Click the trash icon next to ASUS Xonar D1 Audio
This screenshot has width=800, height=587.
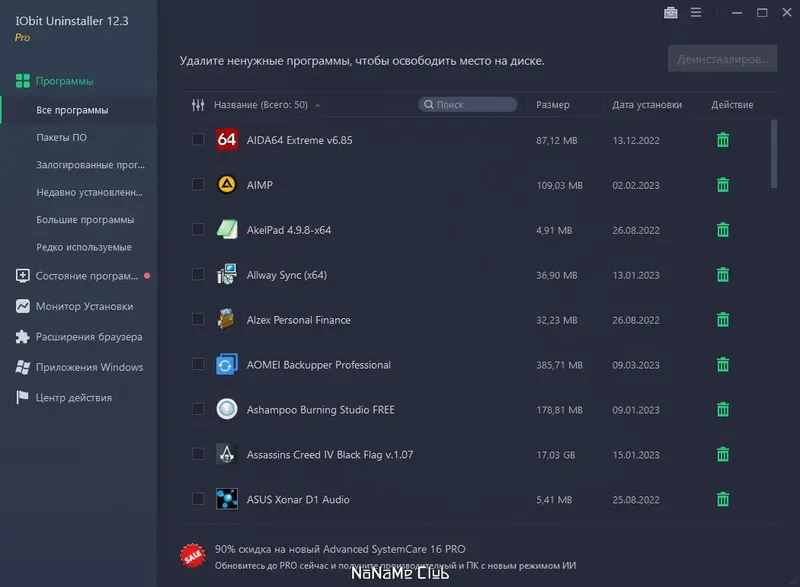(722, 499)
